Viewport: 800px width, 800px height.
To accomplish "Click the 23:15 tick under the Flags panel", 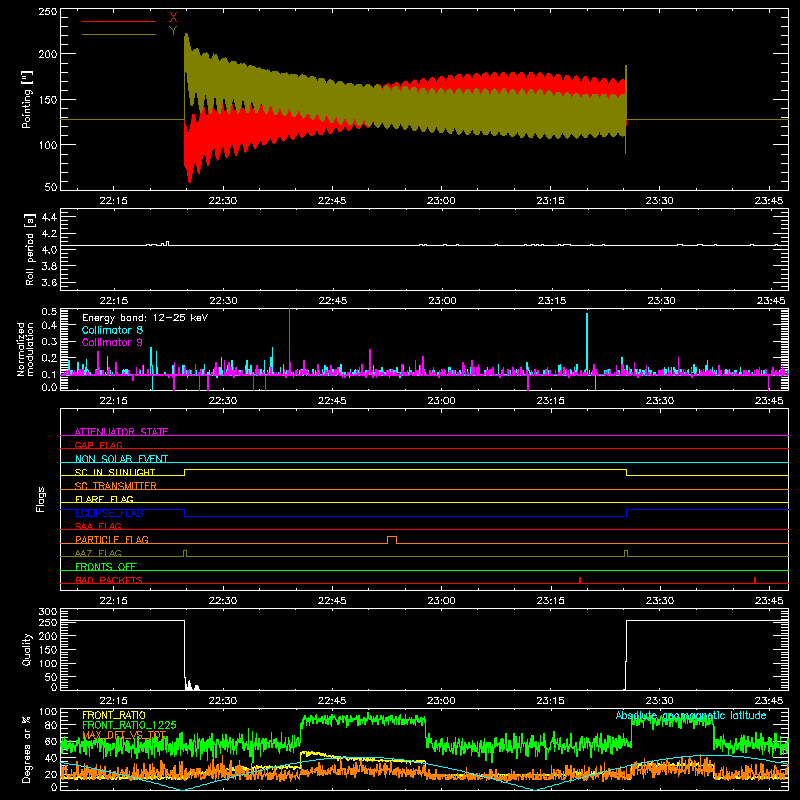I will (551, 601).
